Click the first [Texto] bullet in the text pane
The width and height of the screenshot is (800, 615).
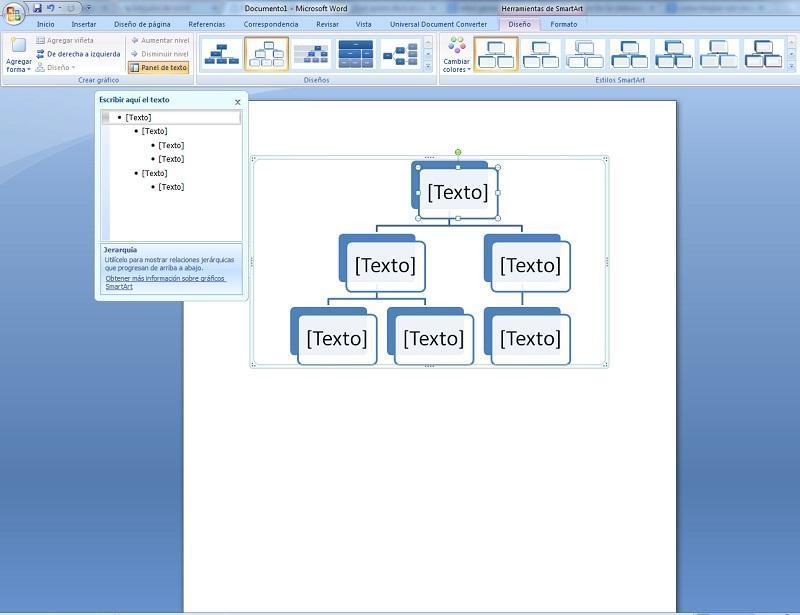(138, 118)
